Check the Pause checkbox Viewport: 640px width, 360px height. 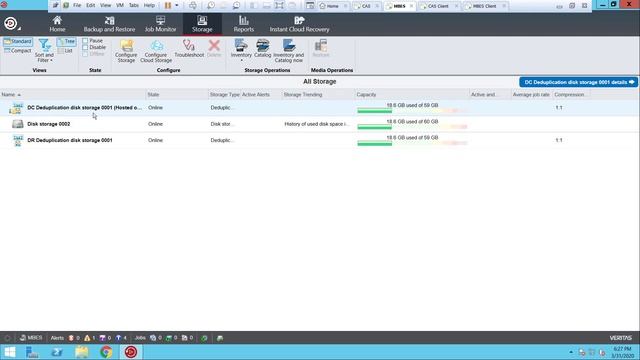pyautogui.click(x=85, y=41)
